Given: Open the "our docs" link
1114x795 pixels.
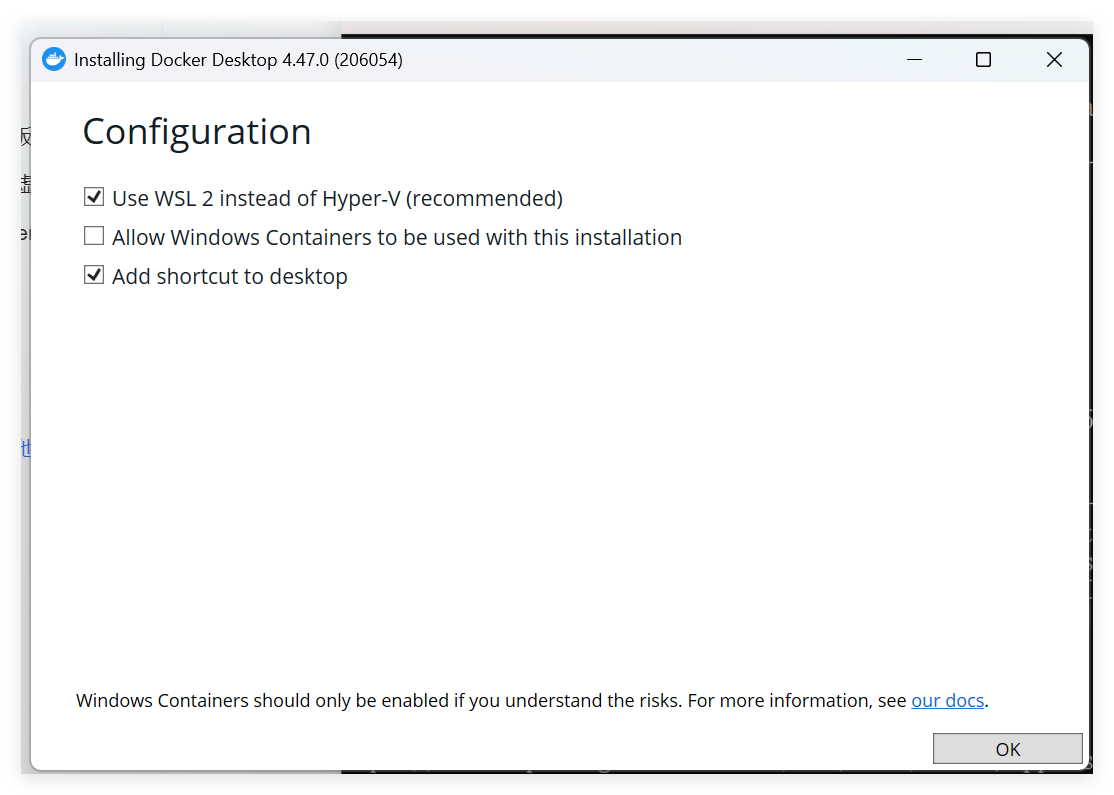Looking at the screenshot, I should 947,700.
